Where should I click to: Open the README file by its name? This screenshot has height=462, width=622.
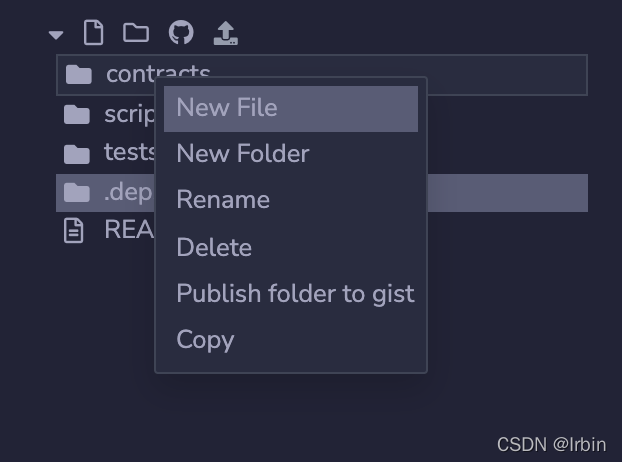[128, 231]
